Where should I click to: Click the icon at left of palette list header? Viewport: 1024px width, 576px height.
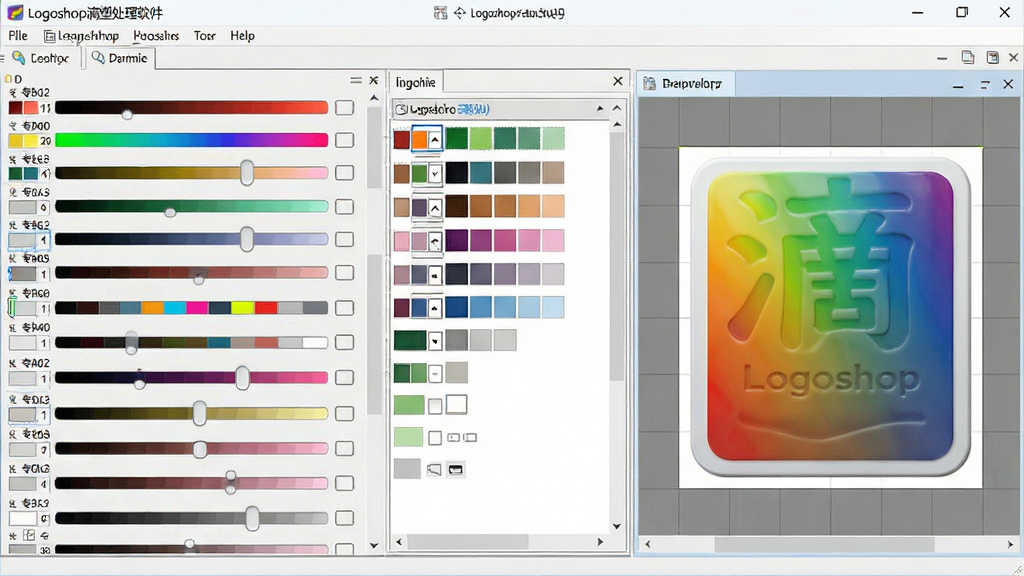click(x=402, y=109)
